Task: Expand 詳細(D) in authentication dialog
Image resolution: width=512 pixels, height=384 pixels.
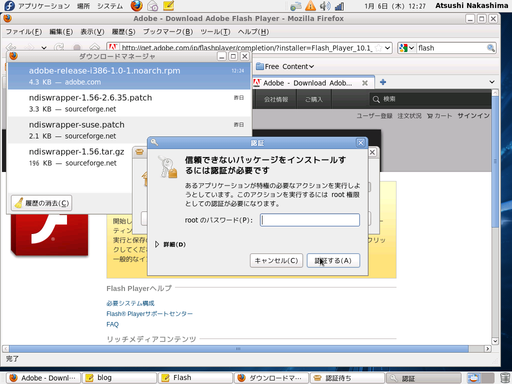Action: point(170,245)
